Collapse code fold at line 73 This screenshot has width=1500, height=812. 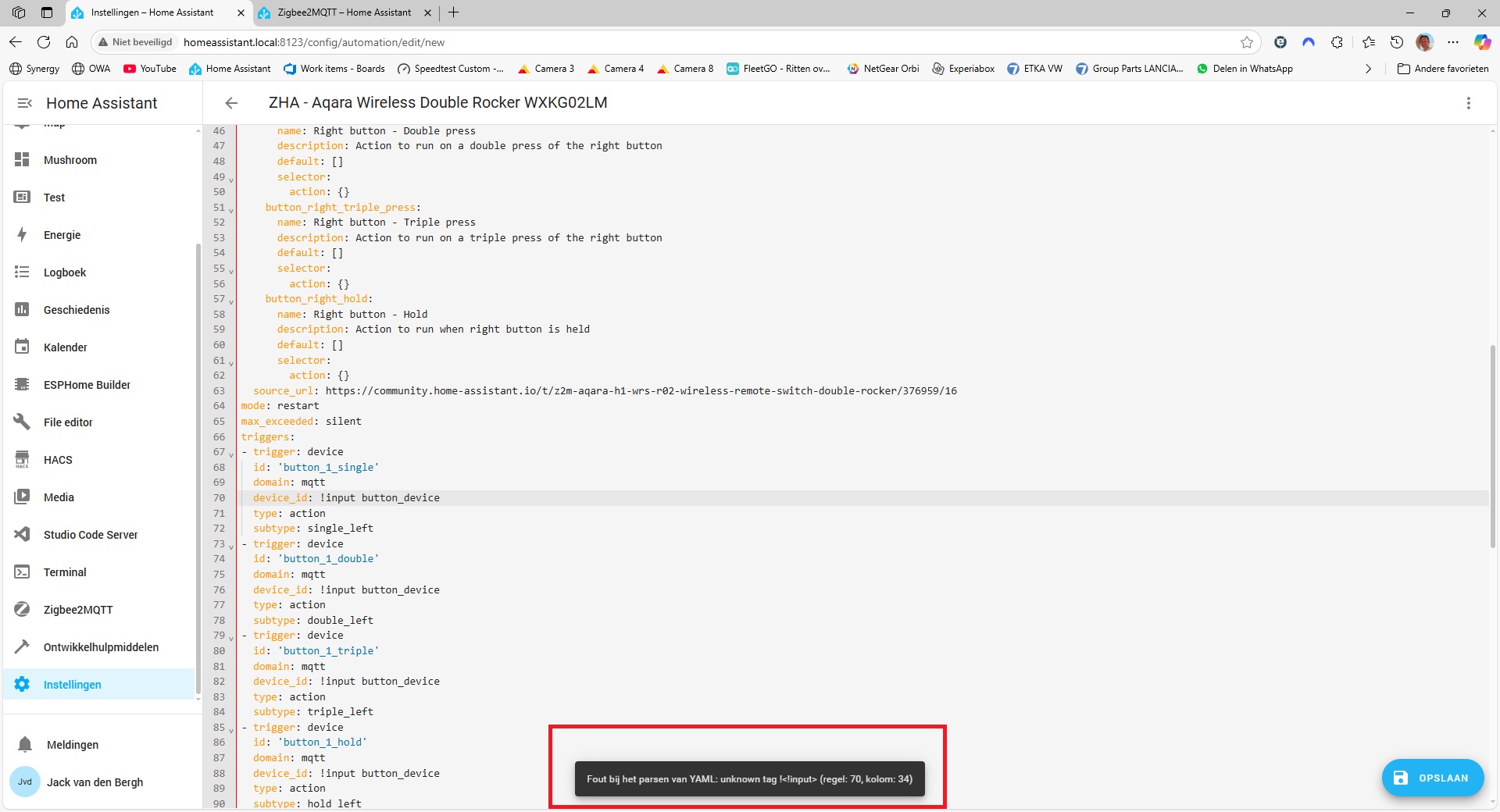231,547
